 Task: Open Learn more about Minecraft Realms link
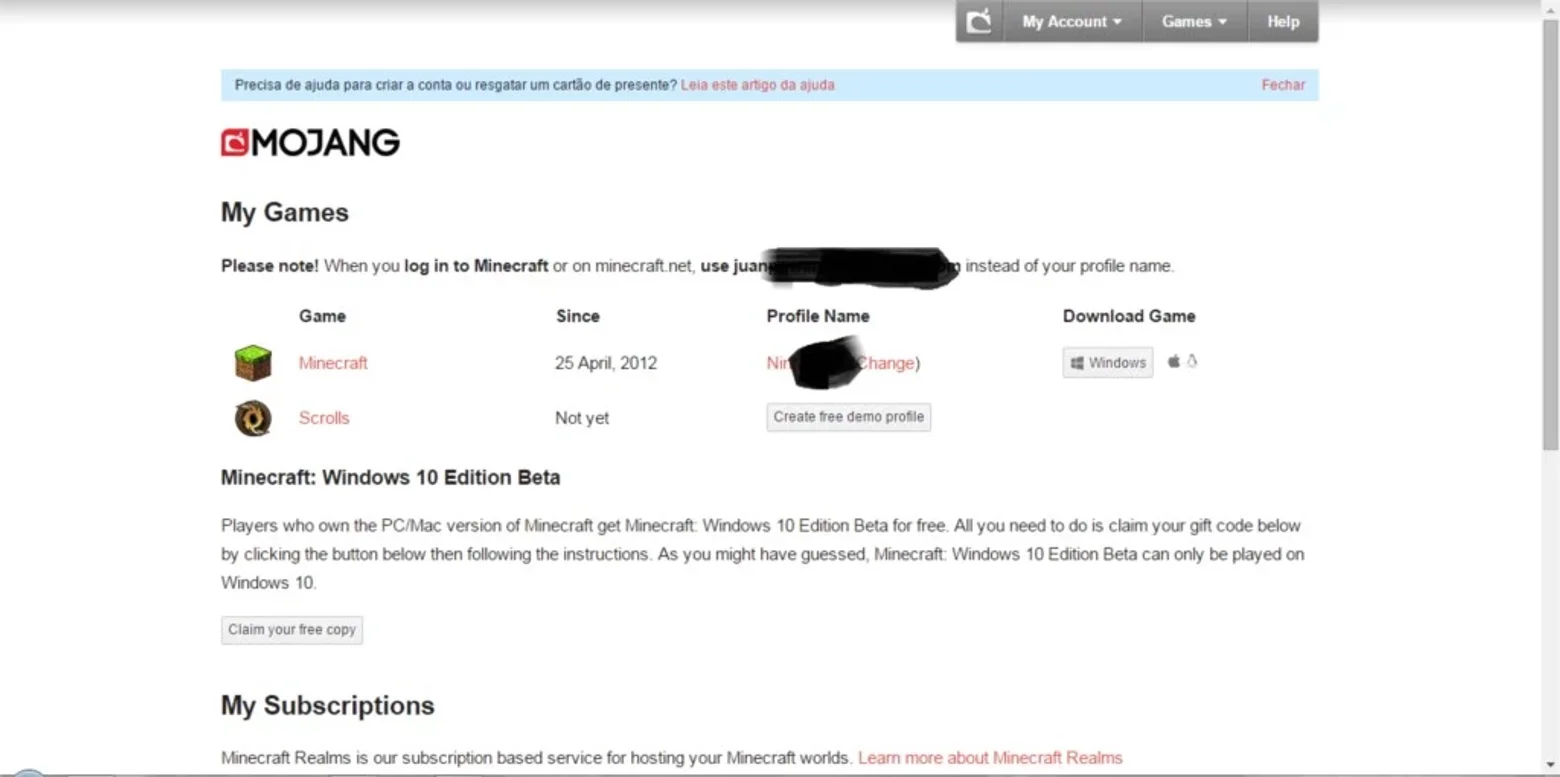tap(990, 758)
